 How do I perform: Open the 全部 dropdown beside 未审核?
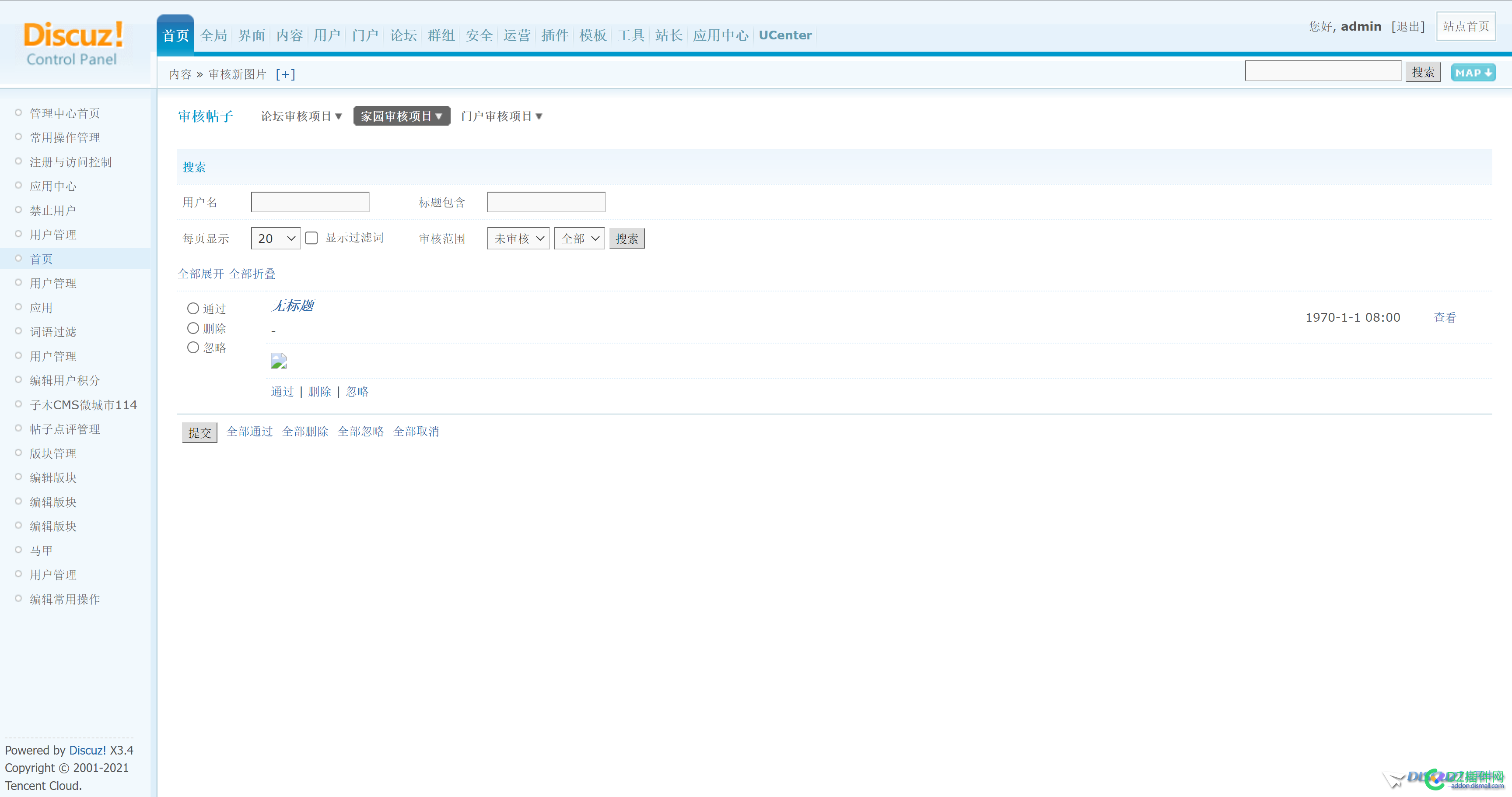(579, 239)
